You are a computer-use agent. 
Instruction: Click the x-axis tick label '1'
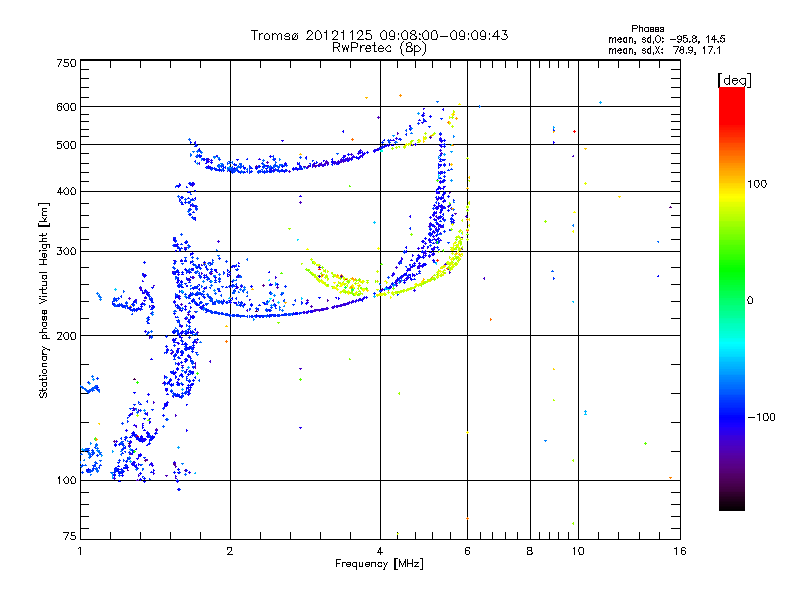click(80, 551)
